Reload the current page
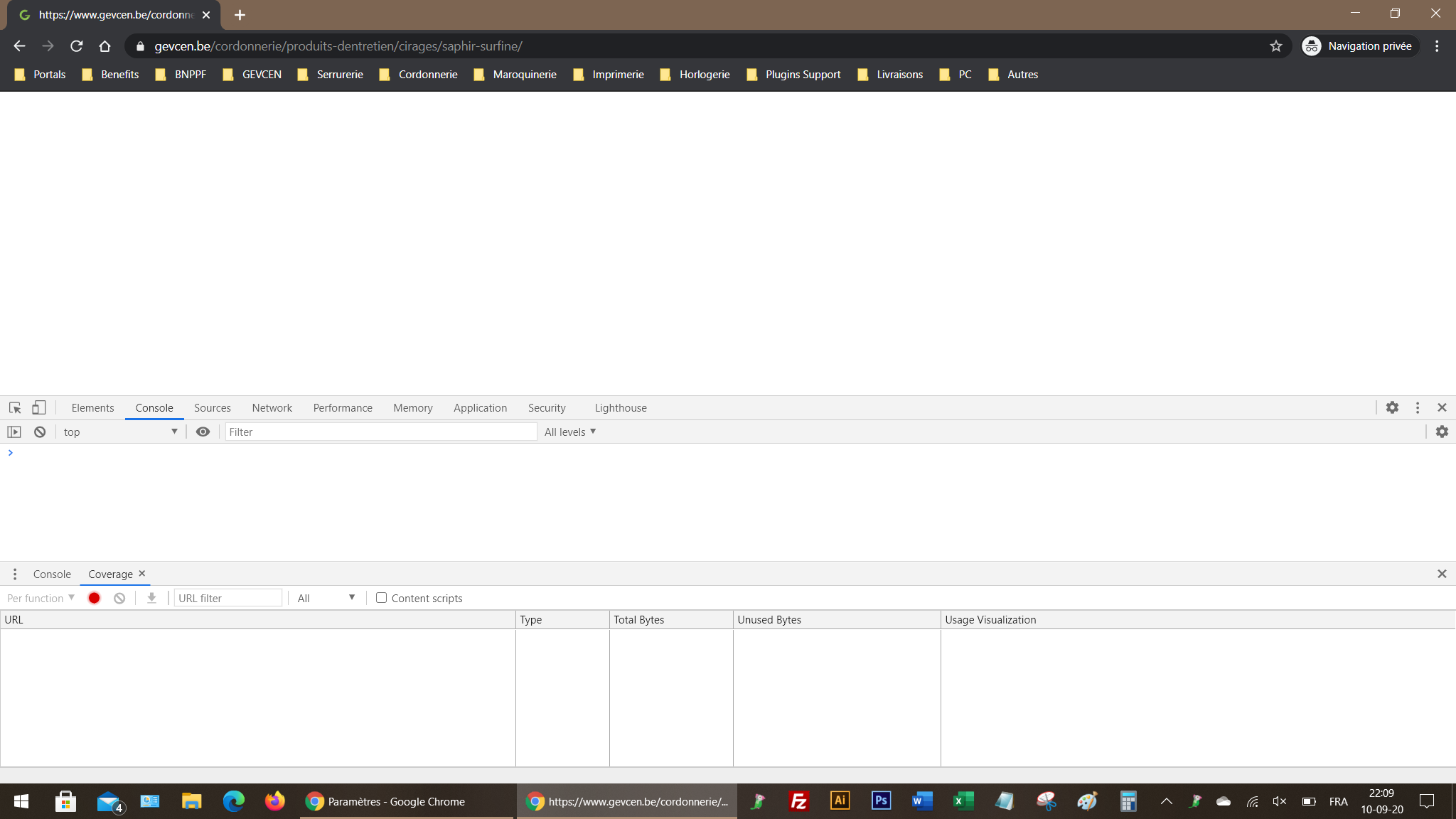The height and width of the screenshot is (819, 1456). (77, 45)
